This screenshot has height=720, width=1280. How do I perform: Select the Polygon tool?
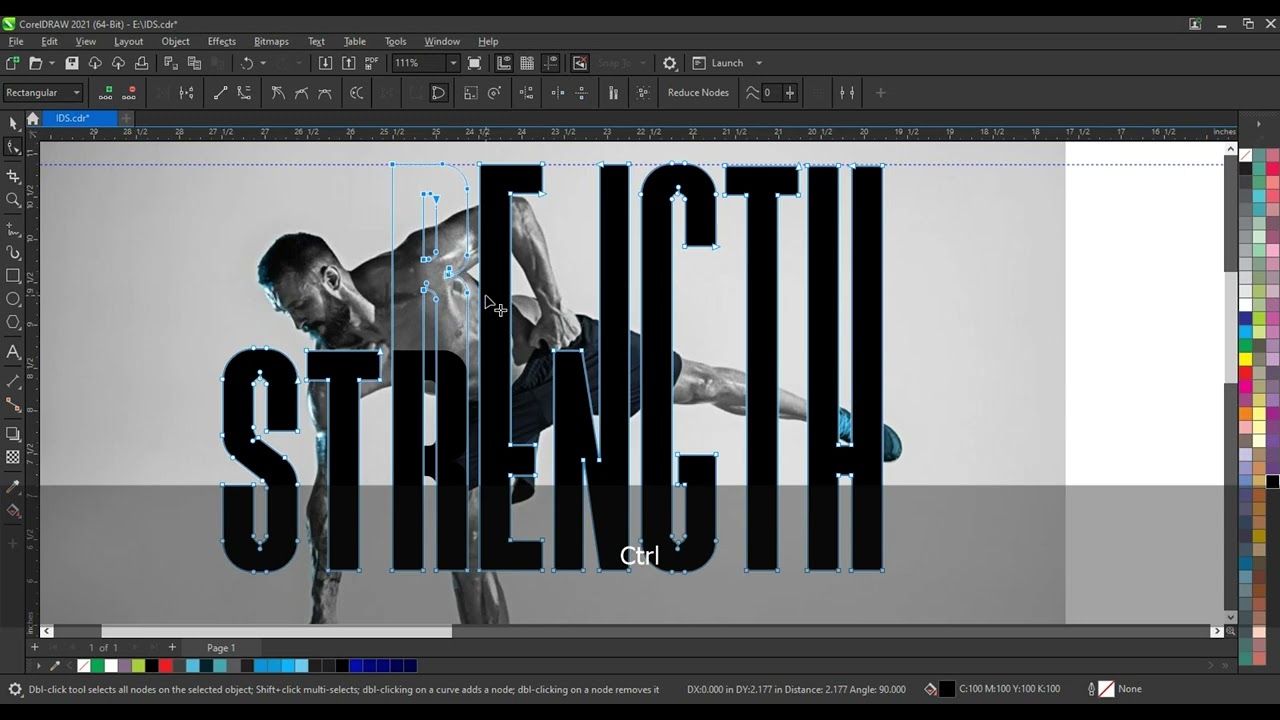pos(13,322)
